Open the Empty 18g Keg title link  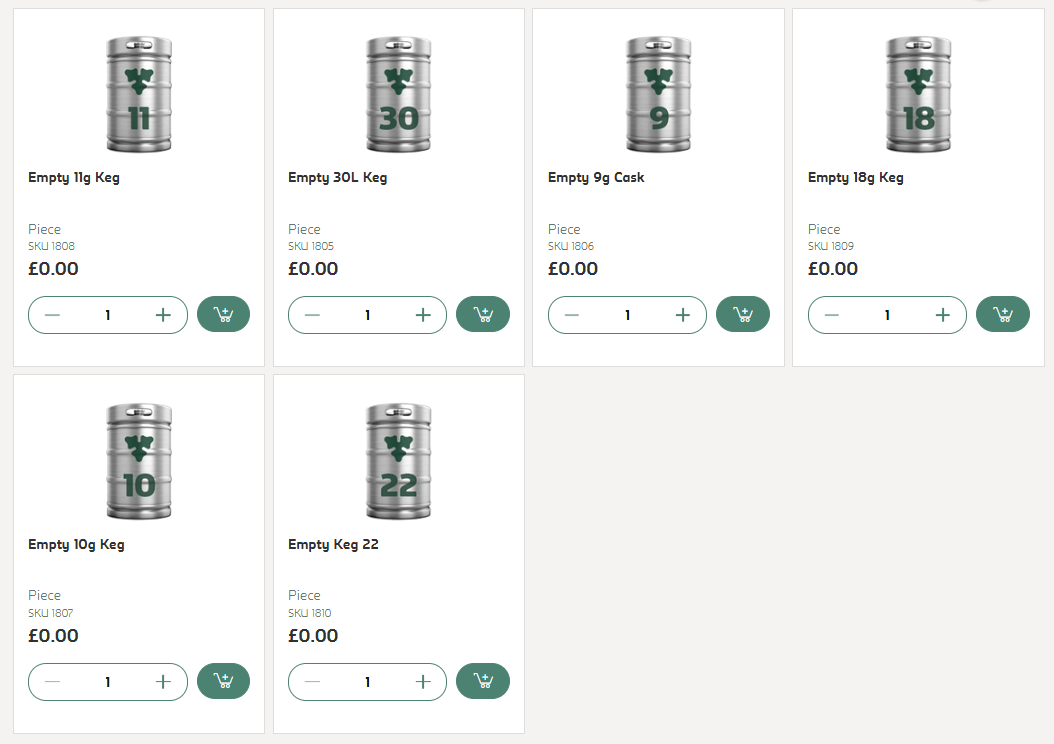tap(855, 178)
